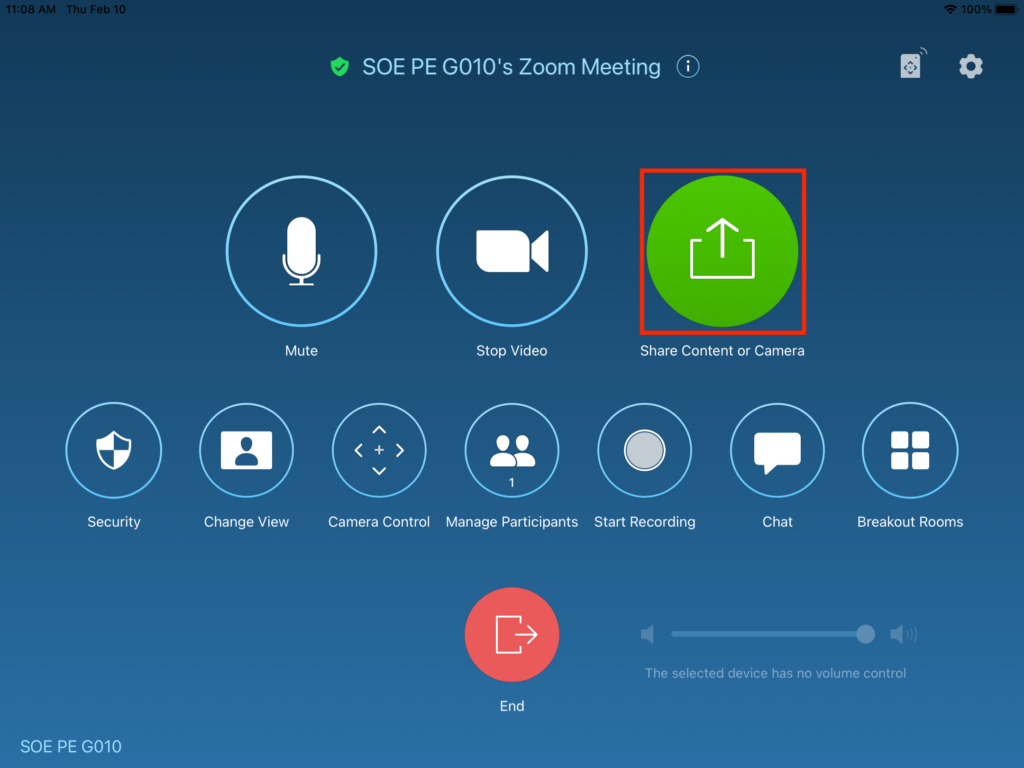Open Manage Participants
Viewport: 1024px width, 768px height.
coord(511,450)
